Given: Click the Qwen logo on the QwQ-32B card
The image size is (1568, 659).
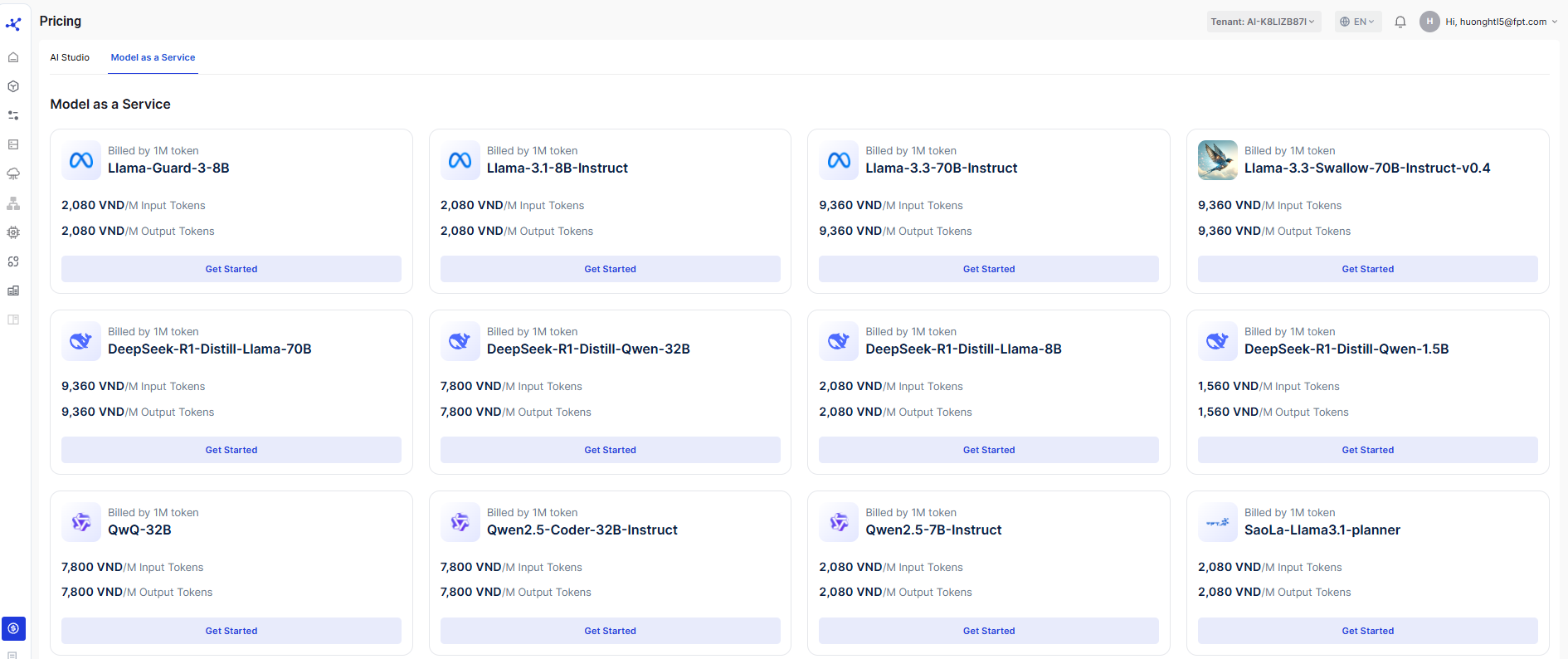Looking at the screenshot, I should coord(81,522).
